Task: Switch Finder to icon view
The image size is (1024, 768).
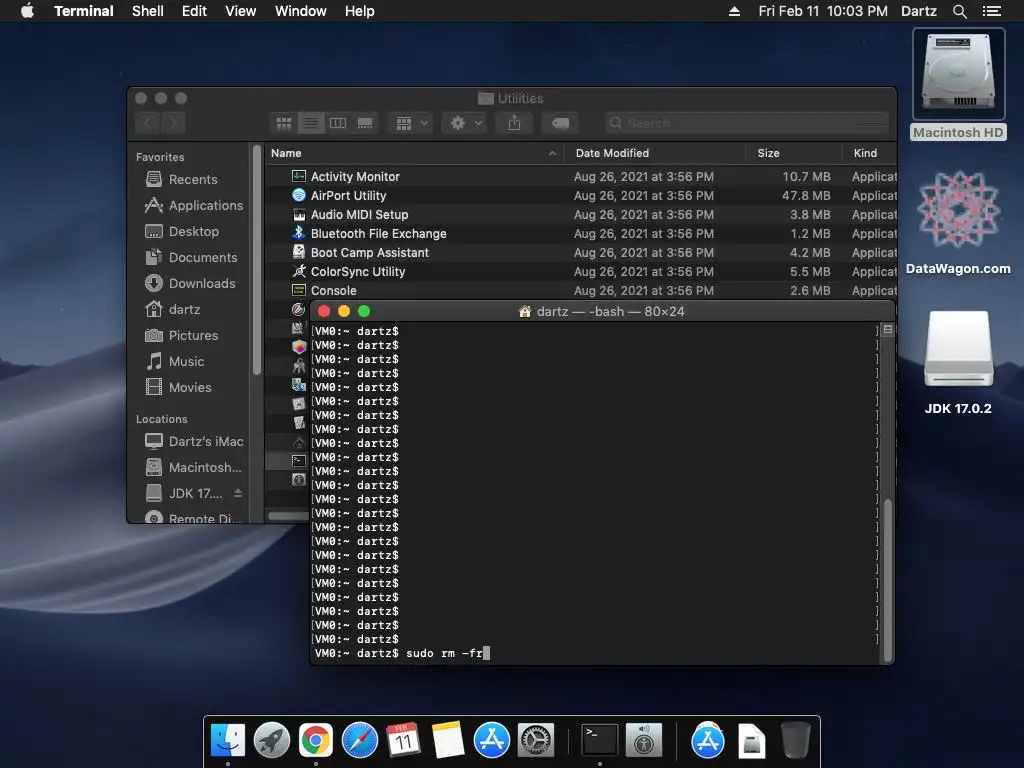Action: click(x=283, y=123)
